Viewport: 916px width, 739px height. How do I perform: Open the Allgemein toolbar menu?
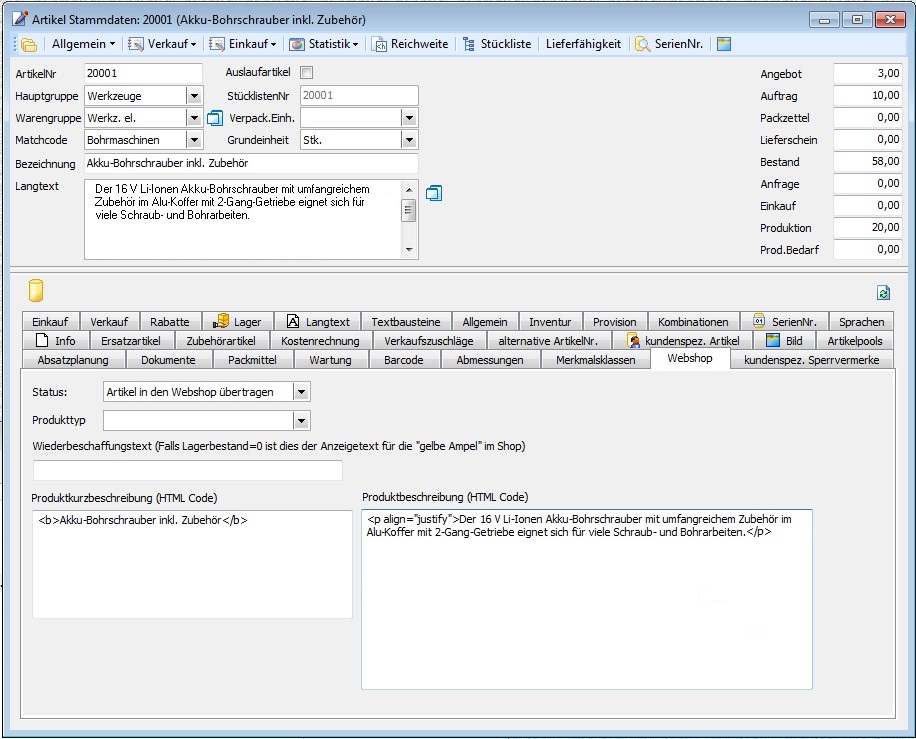[84, 44]
